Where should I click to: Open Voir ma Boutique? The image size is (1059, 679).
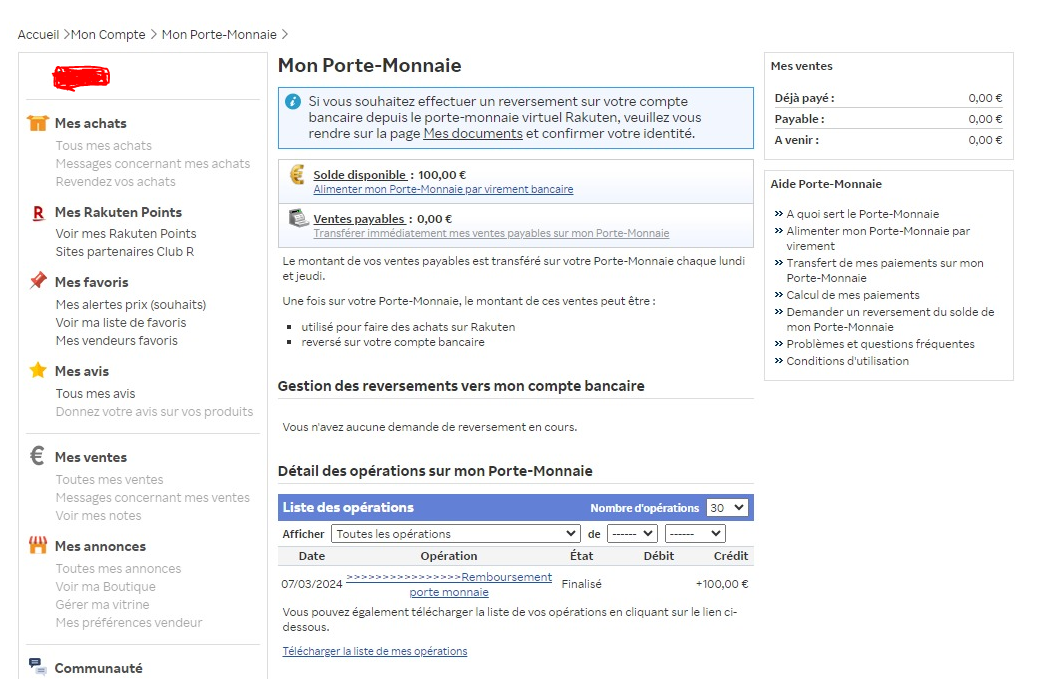[x=105, y=586]
